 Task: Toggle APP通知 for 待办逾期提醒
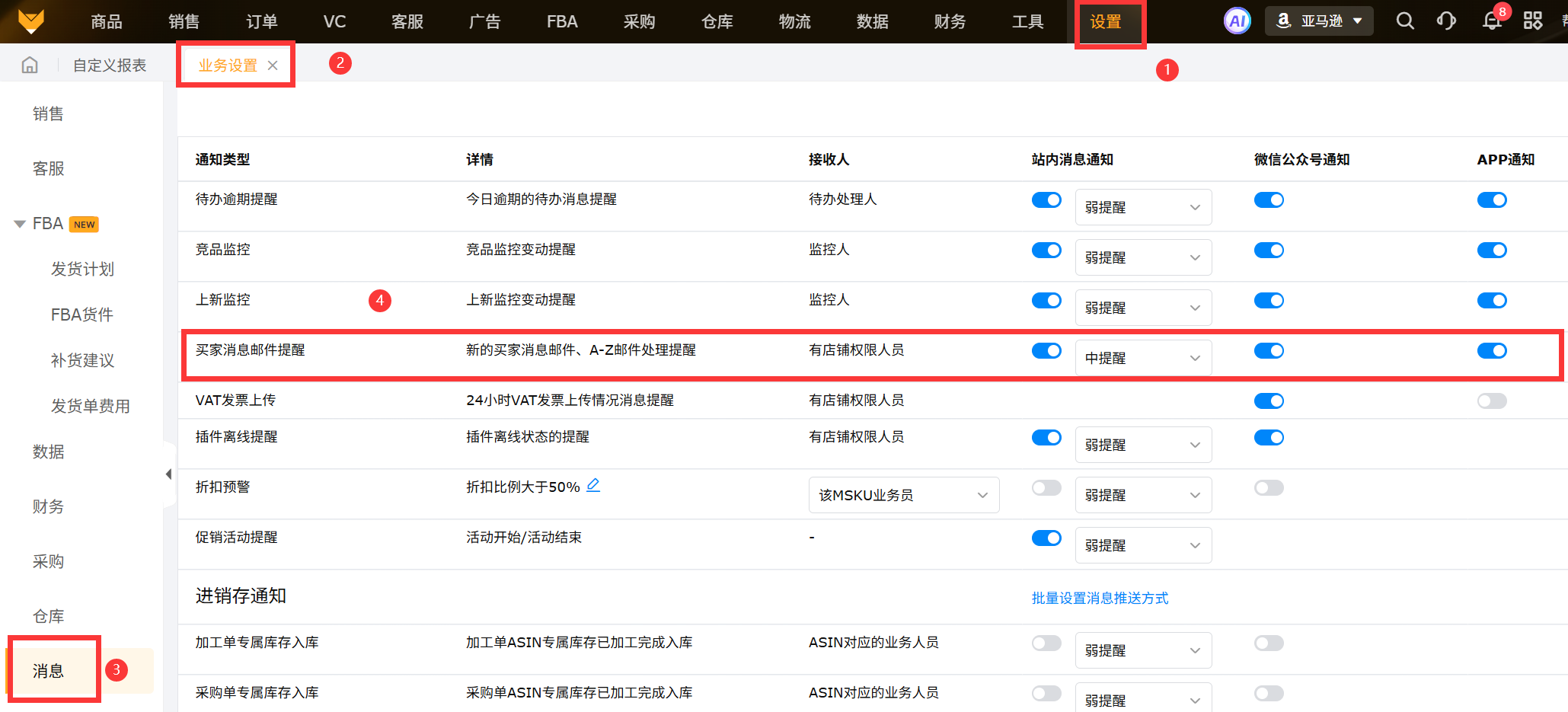(x=1492, y=200)
